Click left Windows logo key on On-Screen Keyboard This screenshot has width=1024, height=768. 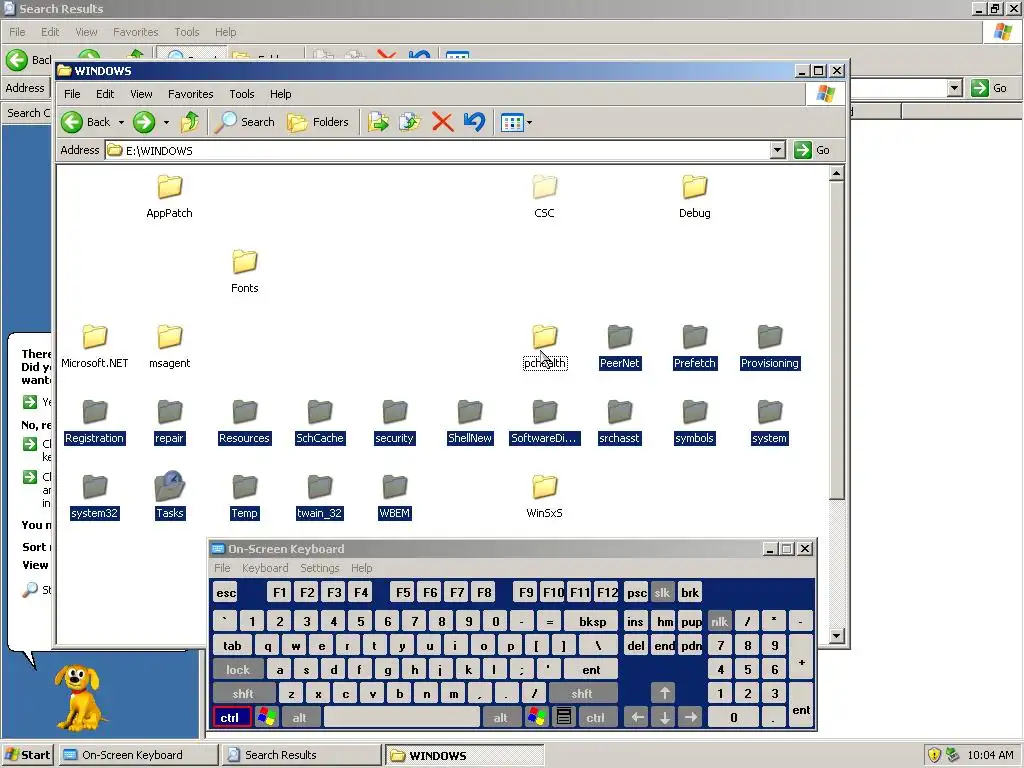click(266, 718)
